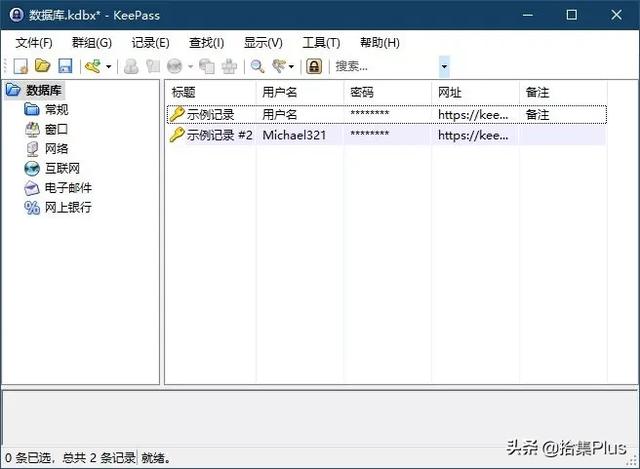Click the 用户名 cell of 示例记录

(280, 115)
